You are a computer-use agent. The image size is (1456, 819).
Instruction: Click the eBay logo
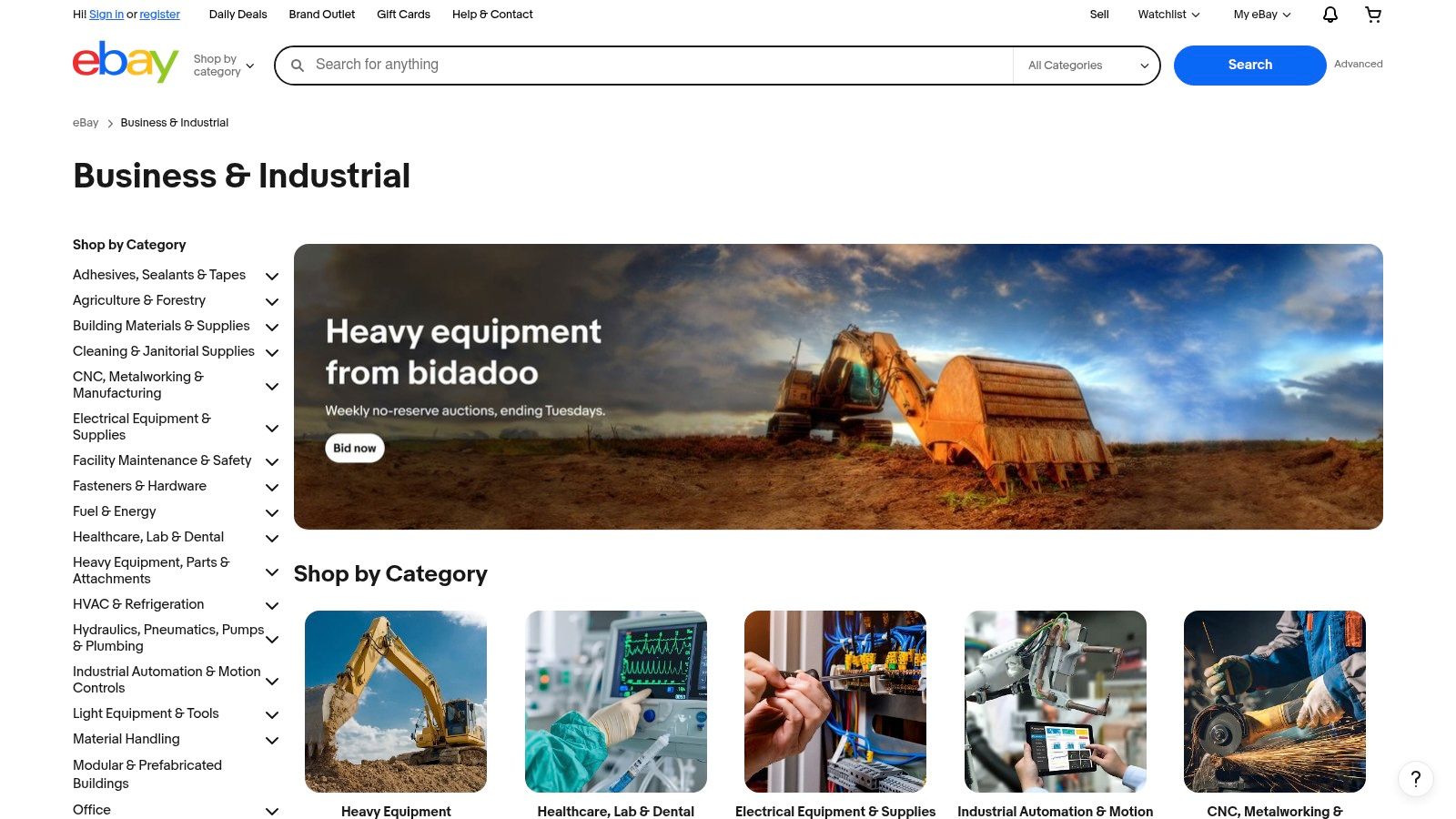[x=126, y=62]
